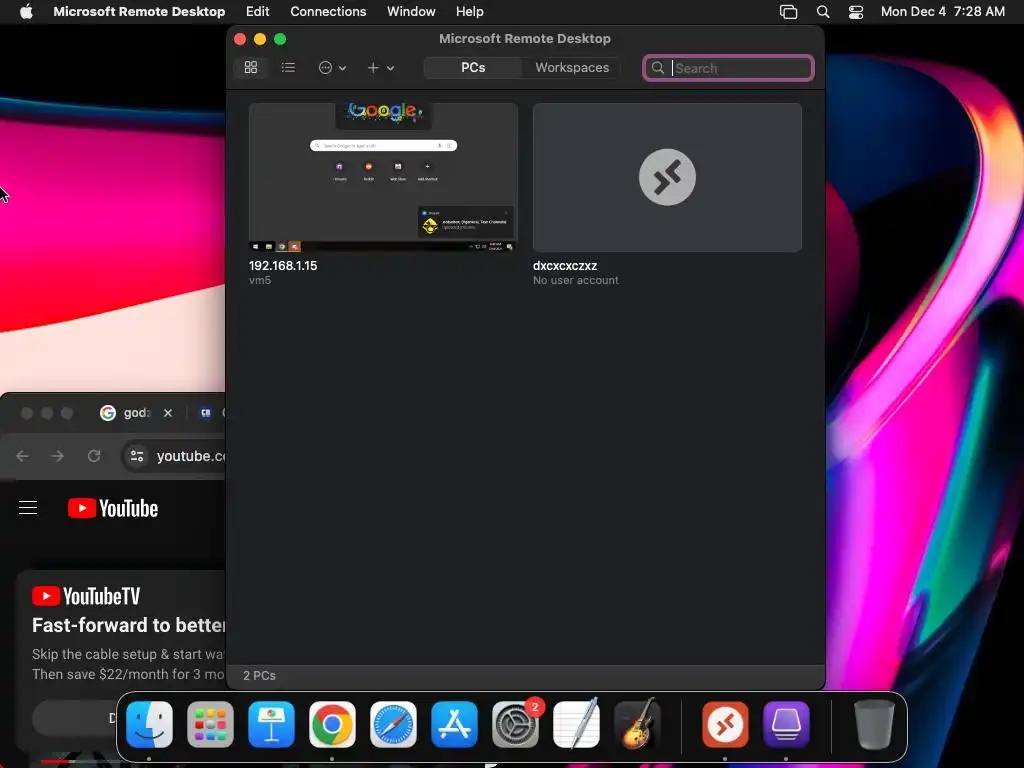Viewport: 1024px width, 768px height.
Task: Select the PCs tab
Action: [473, 67]
